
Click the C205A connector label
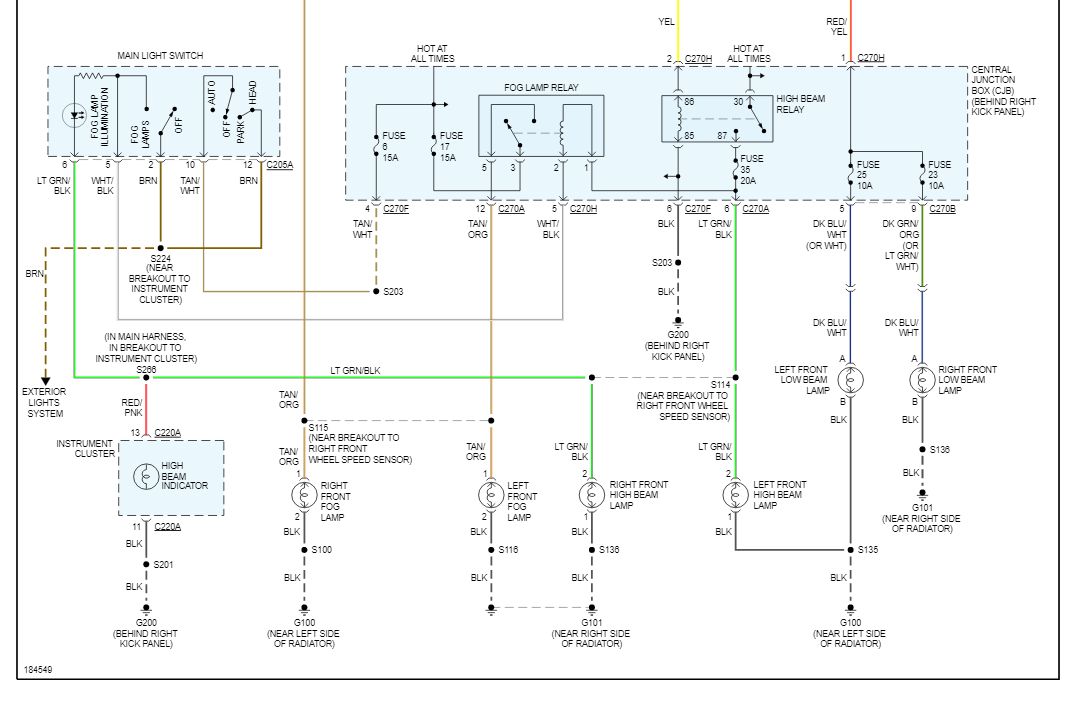click(x=280, y=165)
